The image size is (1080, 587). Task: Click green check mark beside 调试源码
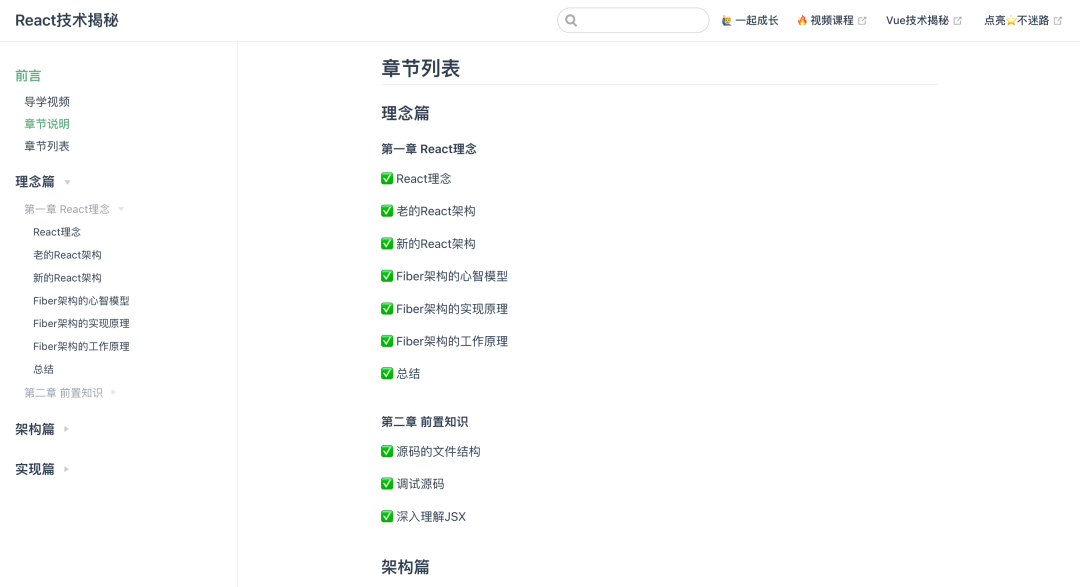387,484
